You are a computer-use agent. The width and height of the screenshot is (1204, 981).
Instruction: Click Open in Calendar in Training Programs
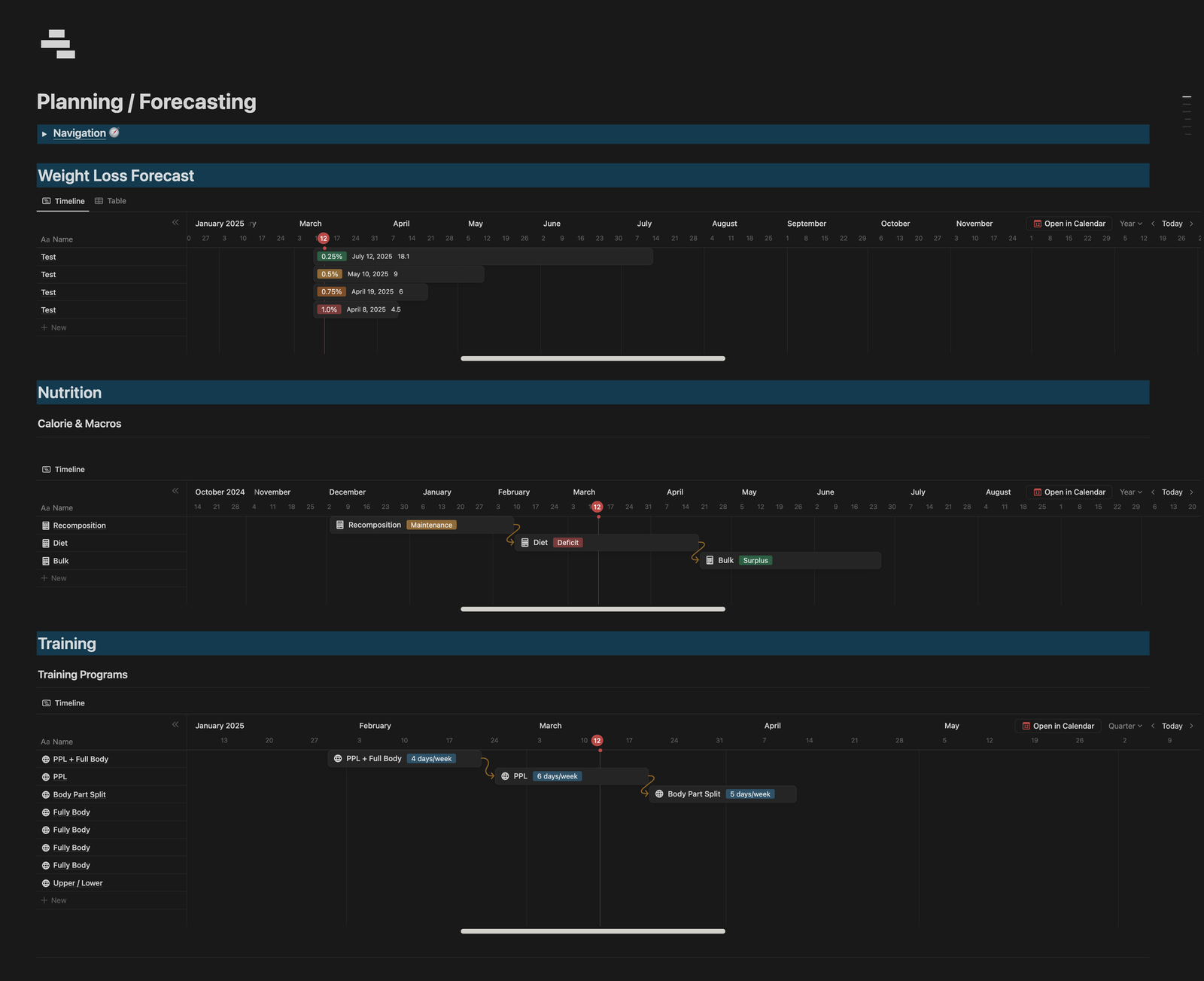[1057, 726]
